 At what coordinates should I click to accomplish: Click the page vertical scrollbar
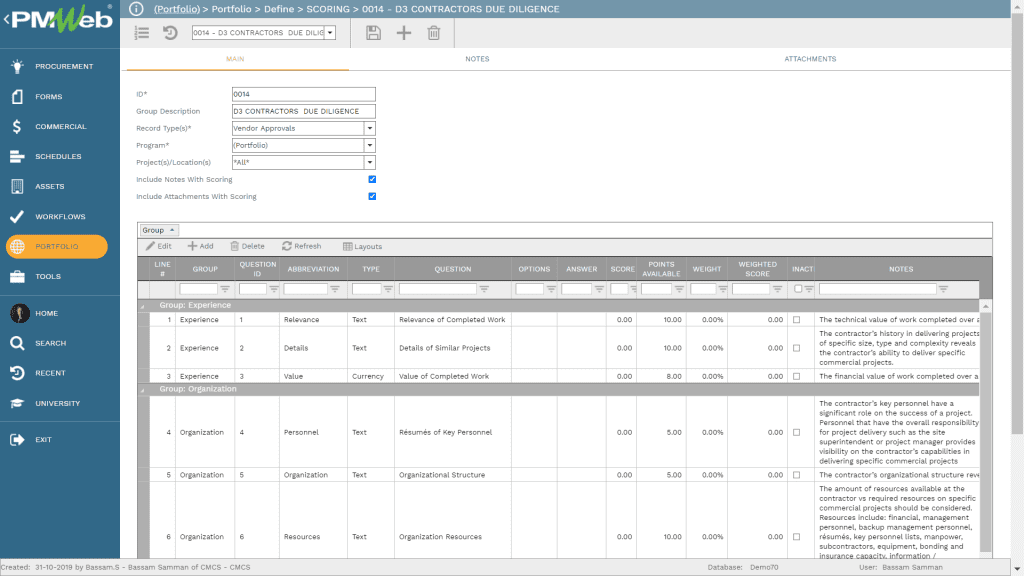1017,222
